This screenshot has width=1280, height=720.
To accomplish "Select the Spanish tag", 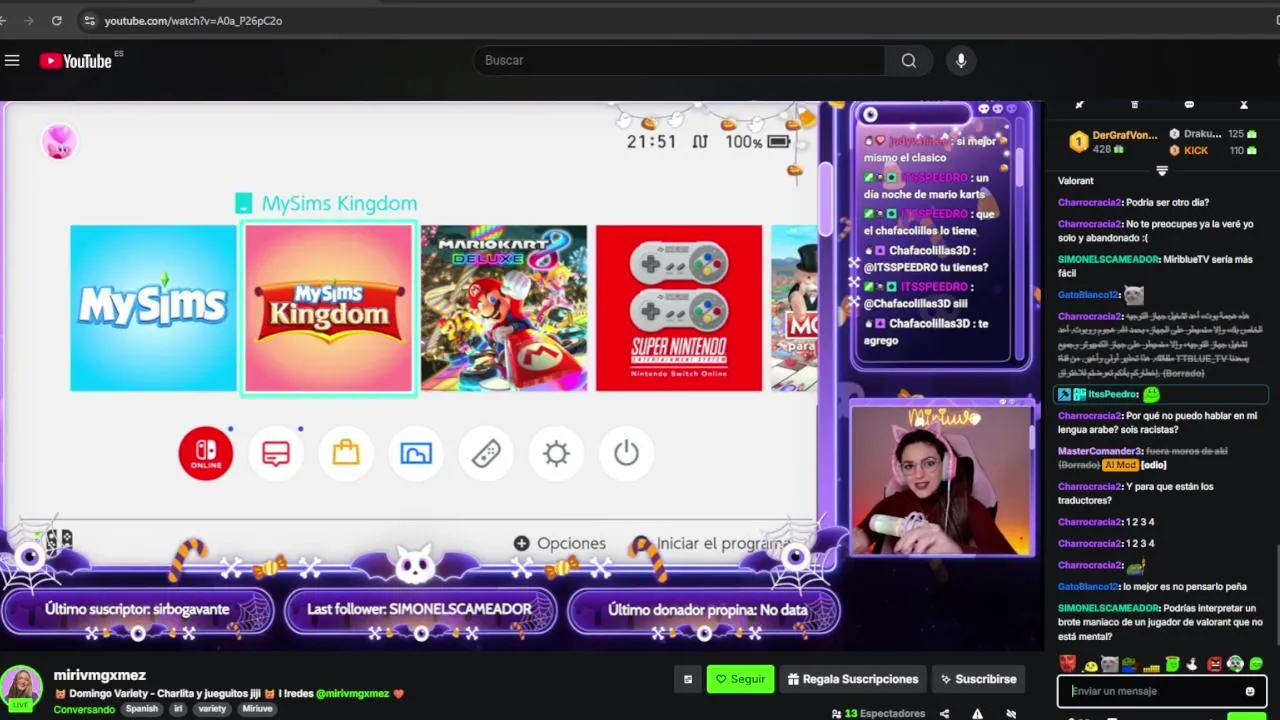I will pos(142,709).
